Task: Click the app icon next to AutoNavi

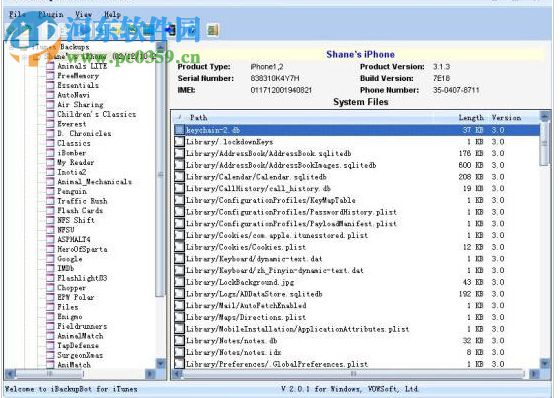Action: tap(51, 95)
